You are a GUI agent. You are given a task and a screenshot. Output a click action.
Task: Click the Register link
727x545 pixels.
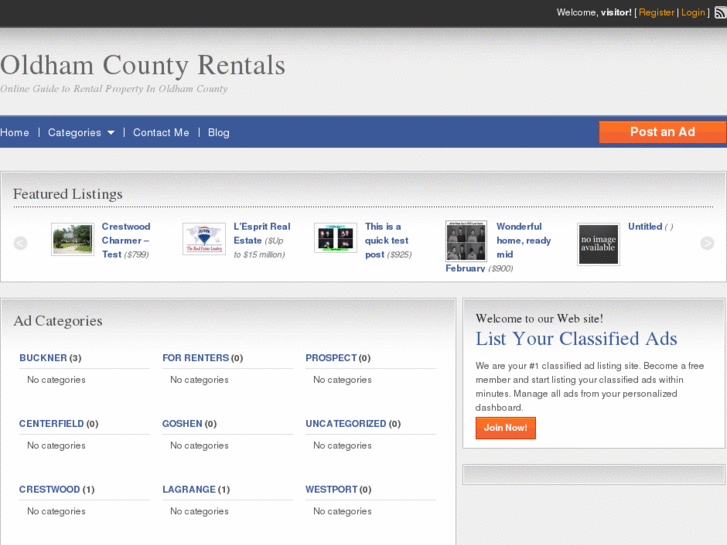(656, 13)
